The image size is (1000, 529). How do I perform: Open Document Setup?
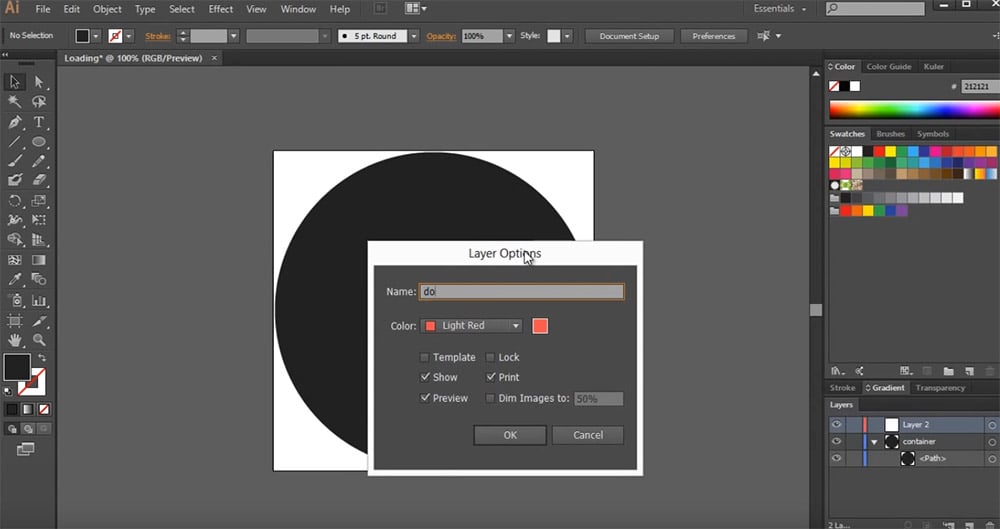pyautogui.click(x=629, y=36)
